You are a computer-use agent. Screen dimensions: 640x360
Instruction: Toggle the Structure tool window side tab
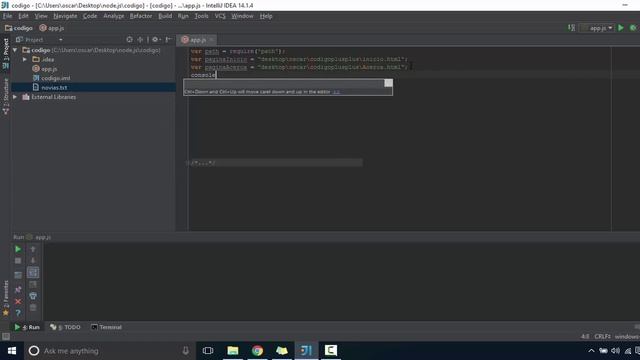coord(6,96)
